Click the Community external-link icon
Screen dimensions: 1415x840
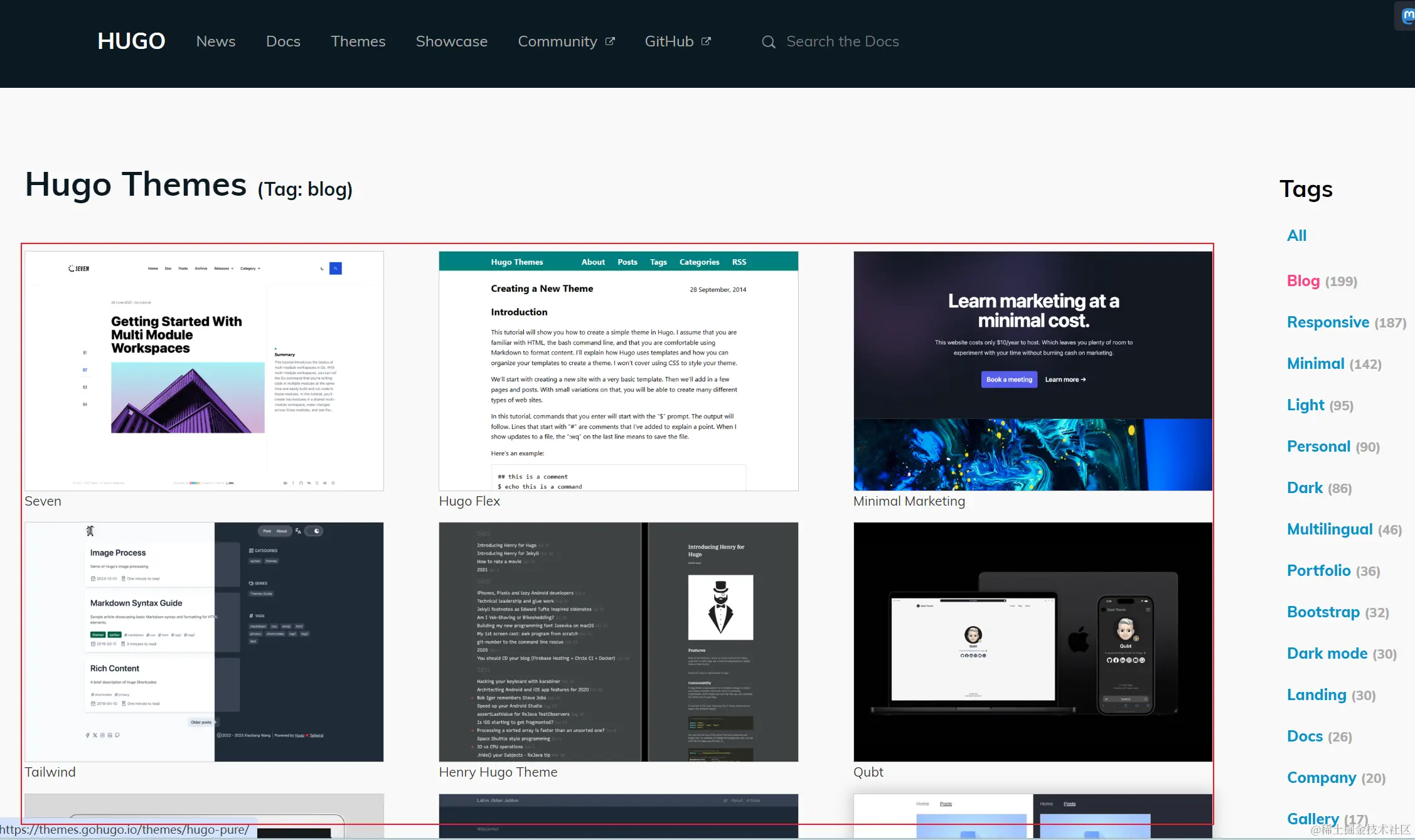tap(610, 41)
